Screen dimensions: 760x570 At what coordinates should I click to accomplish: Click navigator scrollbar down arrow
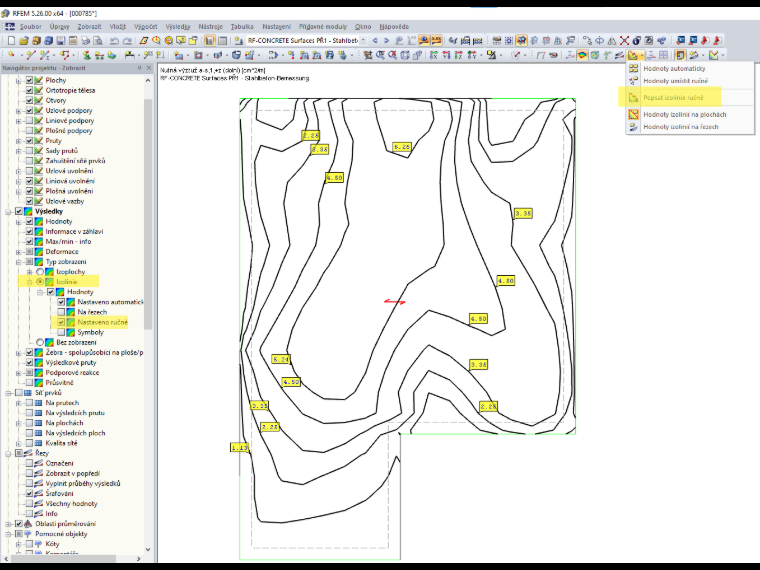148,550
